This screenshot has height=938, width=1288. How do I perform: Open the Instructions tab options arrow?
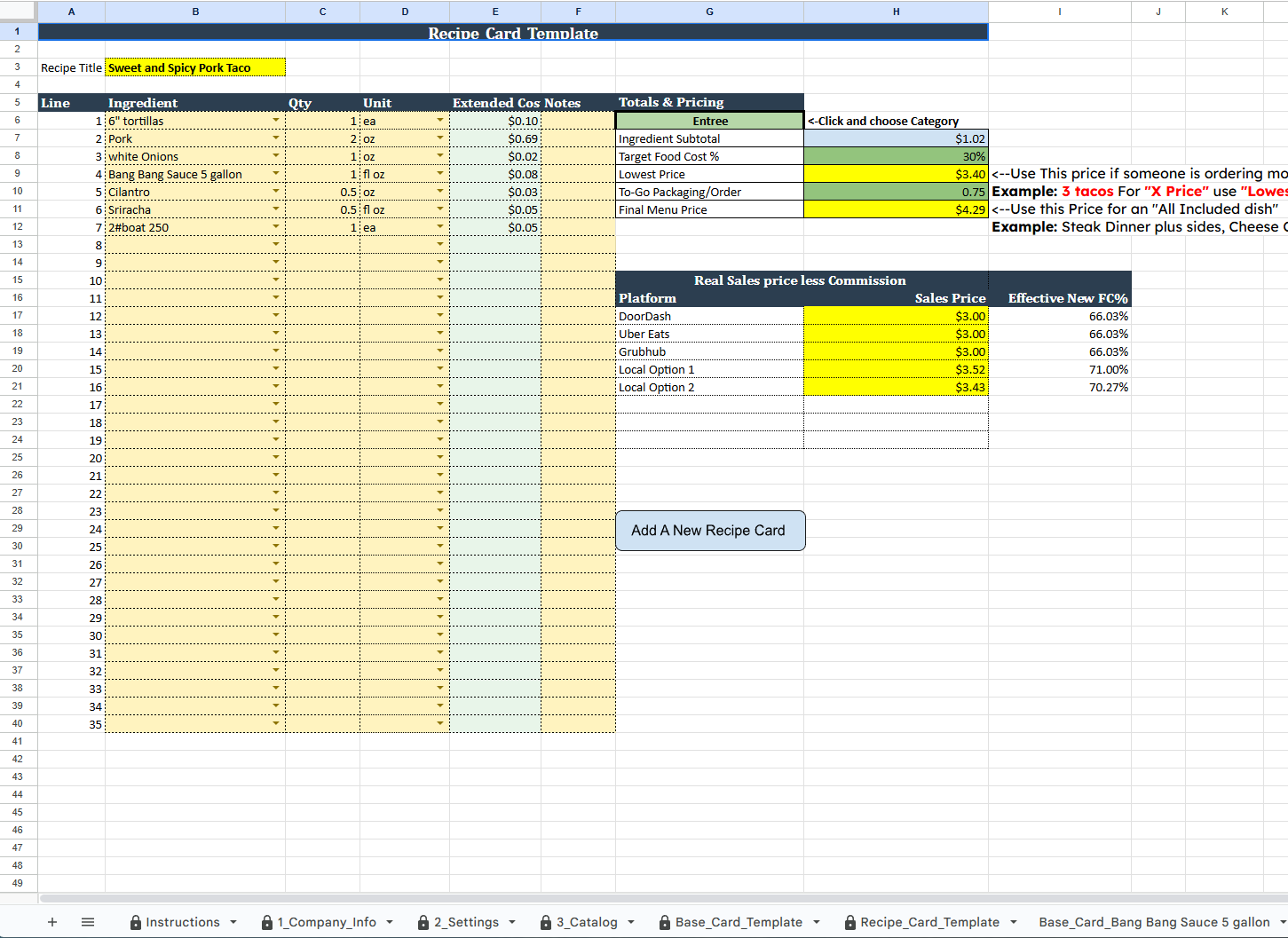pos(233,922)
